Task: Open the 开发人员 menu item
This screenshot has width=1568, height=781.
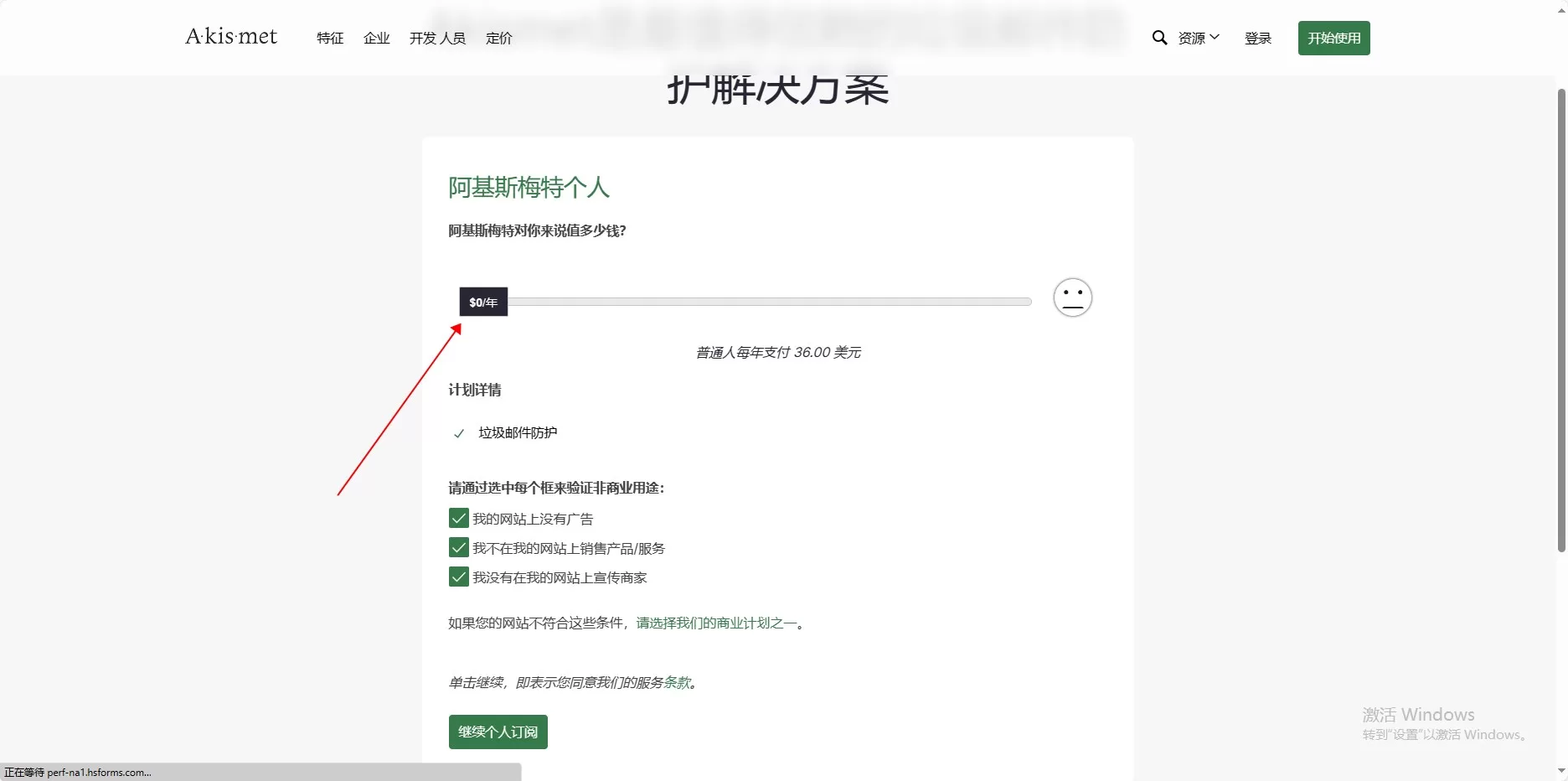Action: [437, 38]
